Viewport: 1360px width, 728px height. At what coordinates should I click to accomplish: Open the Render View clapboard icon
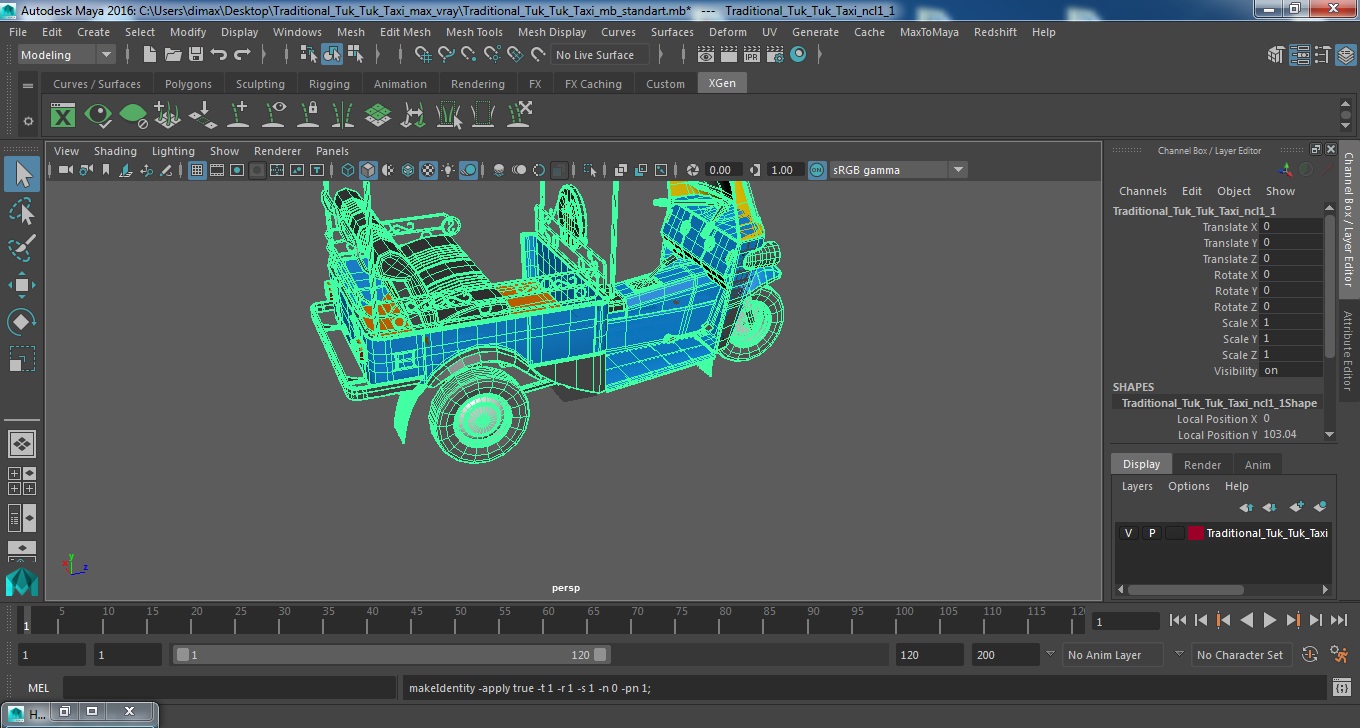706,55
